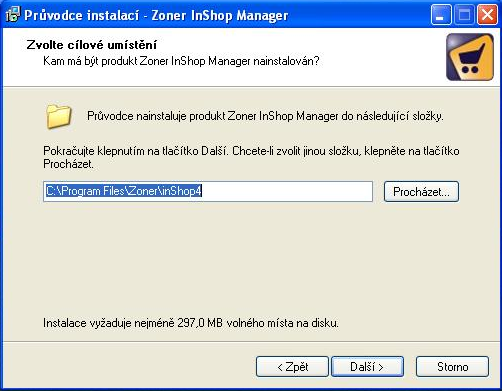Click the text 'Kam má být produkt Zoner InShop Manager nainstalován?'
This screenshot has width=502, height=391.
181,61
